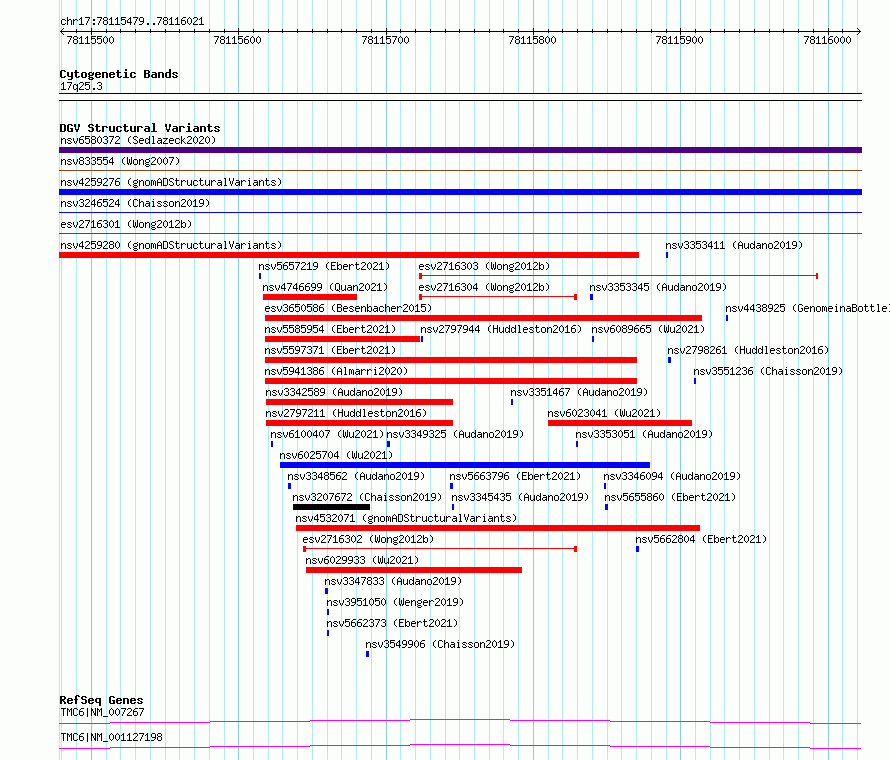The height and width of the screenshot is (760, 890).
Task: Click the 78115700 ruler position label
Action: (385, 40)
